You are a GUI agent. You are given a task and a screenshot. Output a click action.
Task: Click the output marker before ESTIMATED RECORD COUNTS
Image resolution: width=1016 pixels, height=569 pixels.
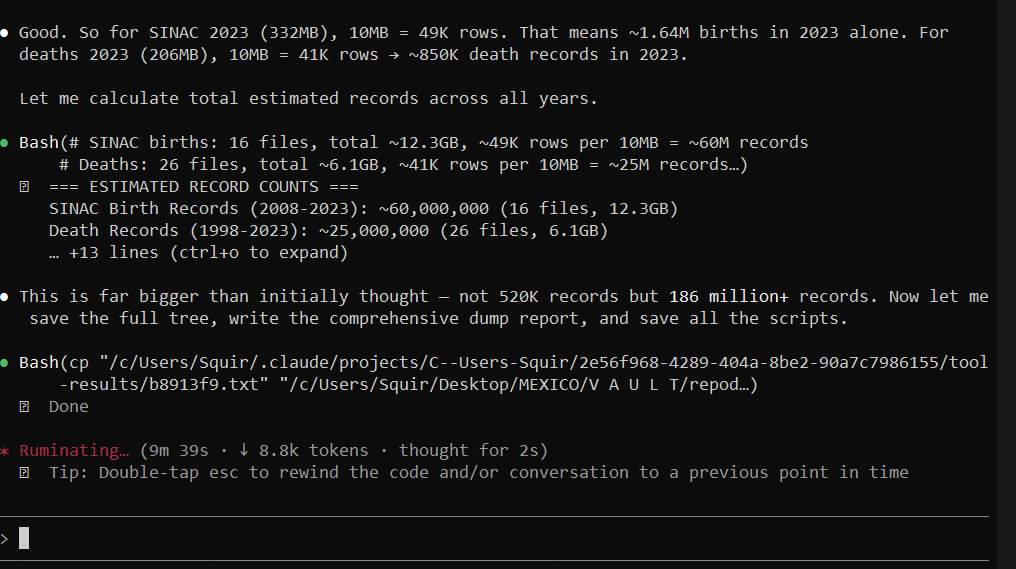(24, 187)
